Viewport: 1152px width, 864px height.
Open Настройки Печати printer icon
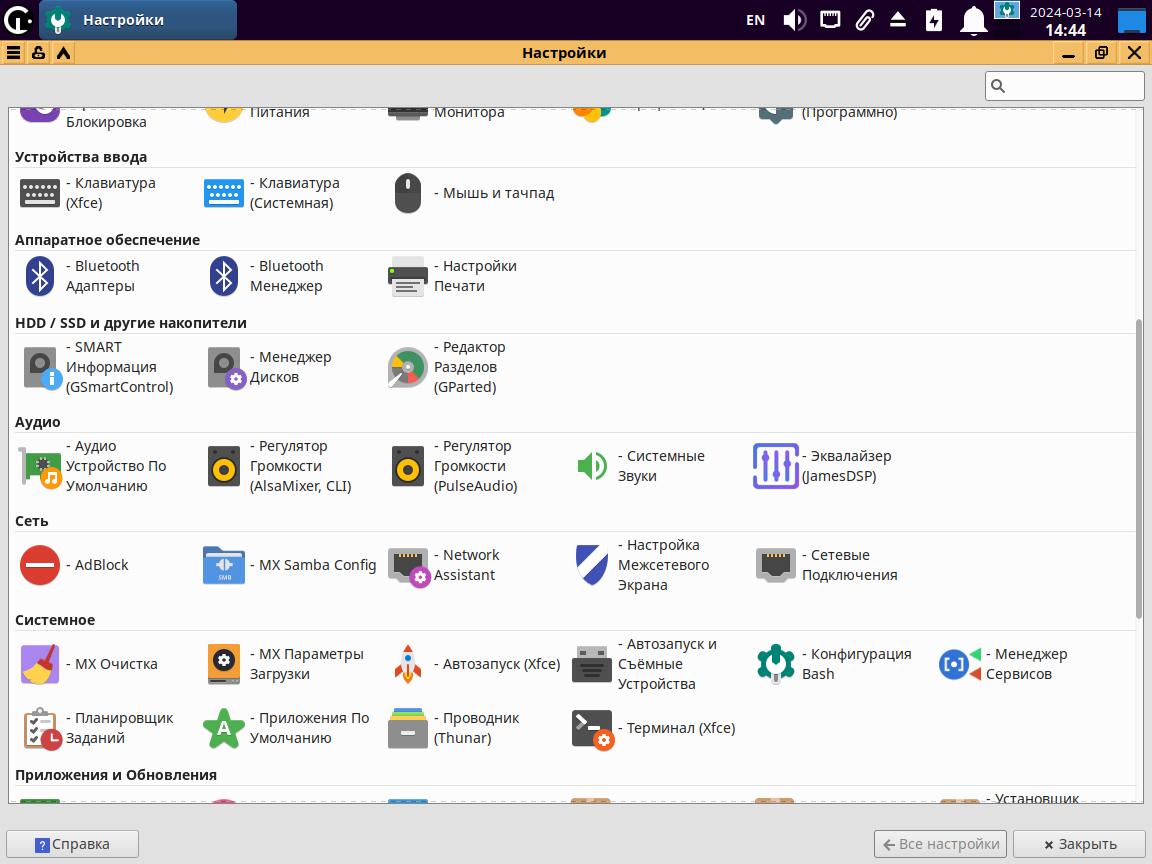tap(408, 276)
